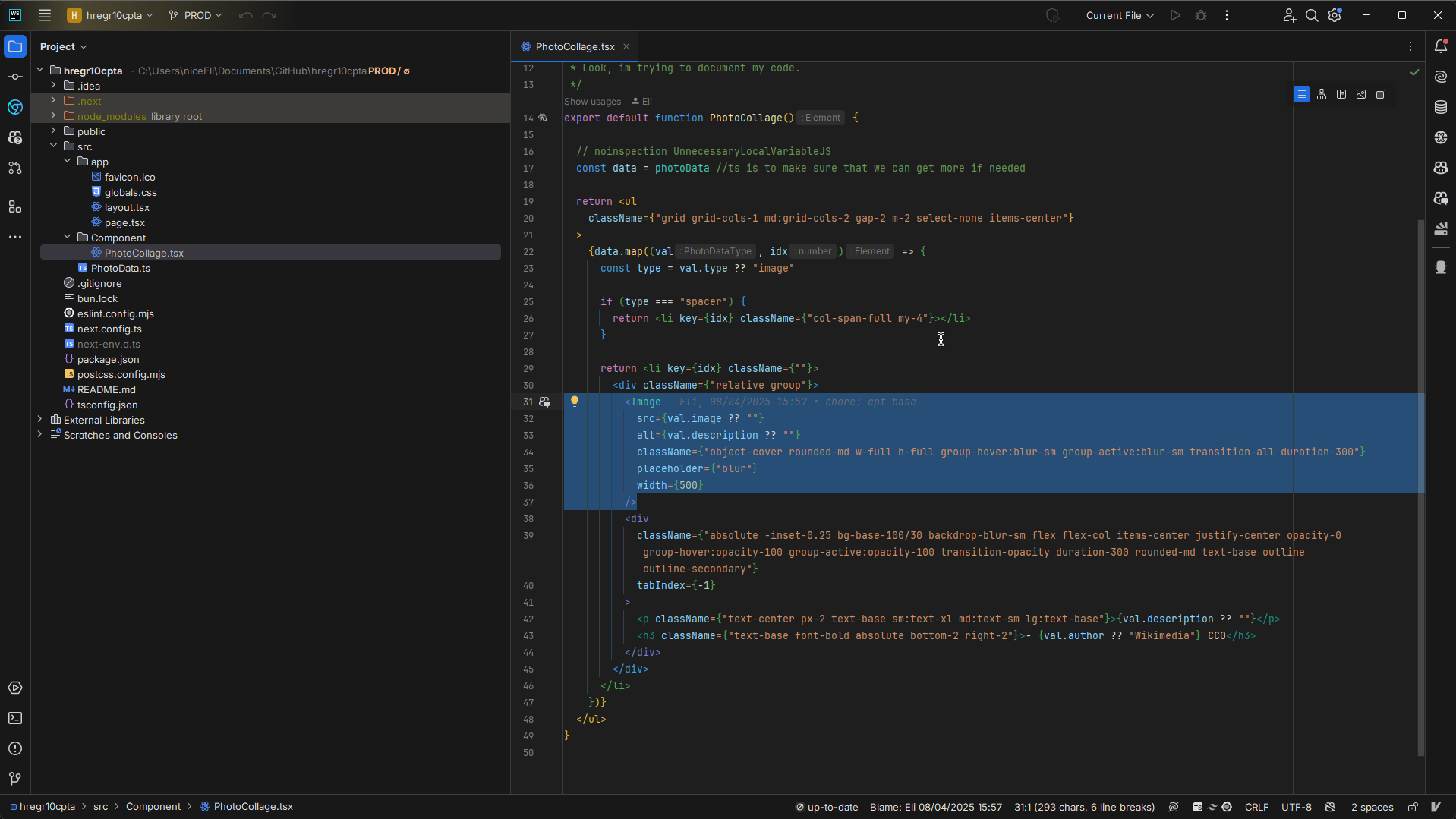The width and height of the screenshot is (1456, 819).
Task: Open editor tab options (three dots)
Action: (x=1410, y=46)
